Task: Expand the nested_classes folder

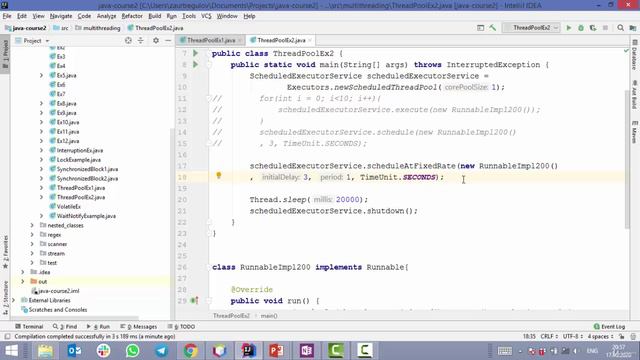Action: pos(32,225)
